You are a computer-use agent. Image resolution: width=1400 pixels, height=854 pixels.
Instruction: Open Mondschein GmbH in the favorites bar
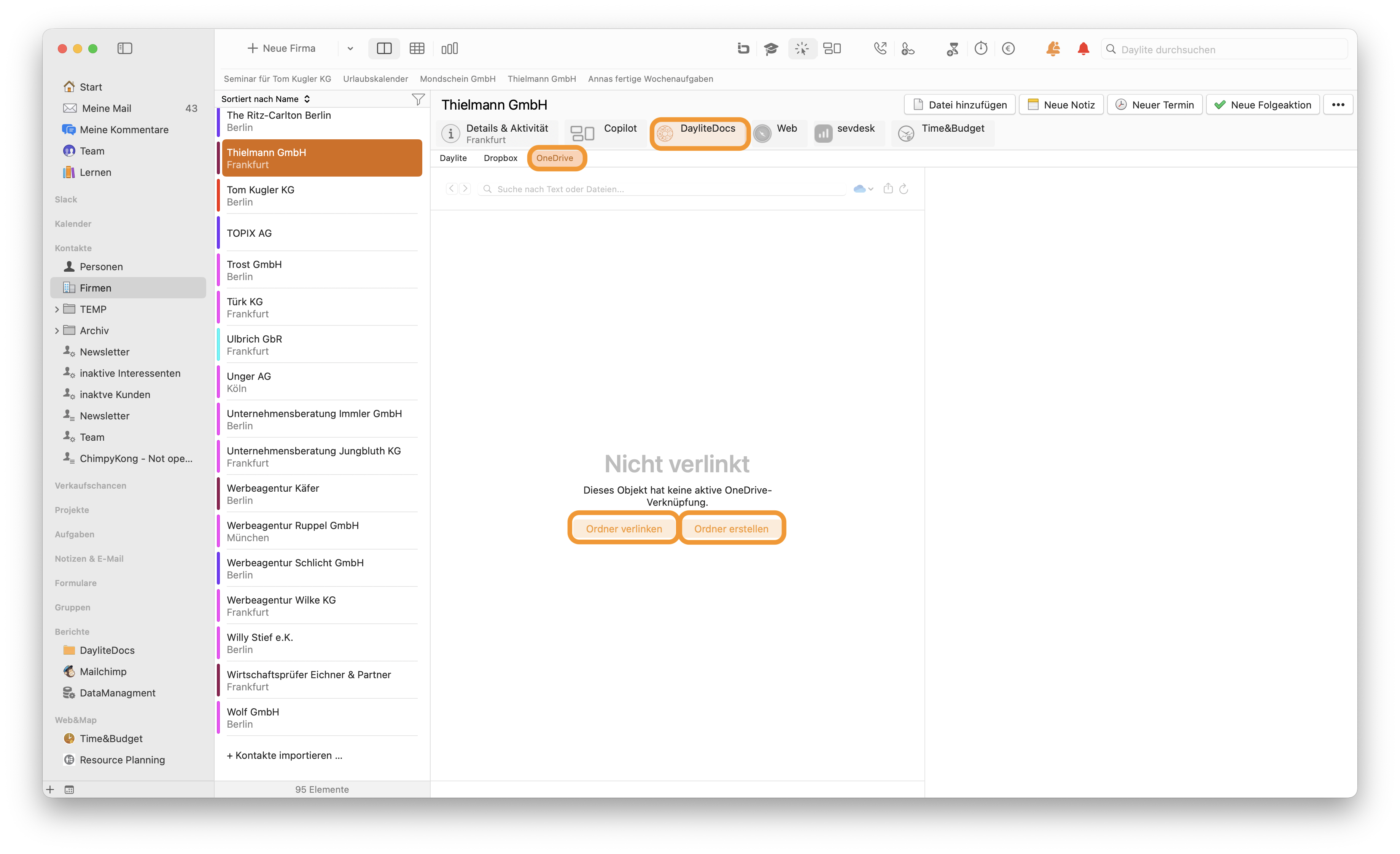click(x=457, y=79)
